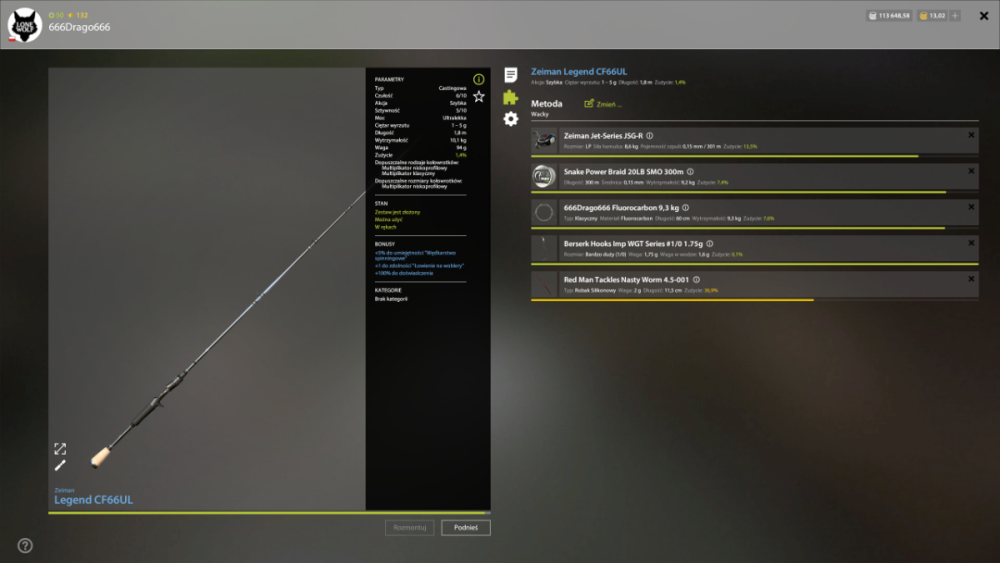The height and width of the screenshot is (563, 1000).
Task: Show info for Red Man Tackles Nasty Worm
Action: (x=696, y=280)
